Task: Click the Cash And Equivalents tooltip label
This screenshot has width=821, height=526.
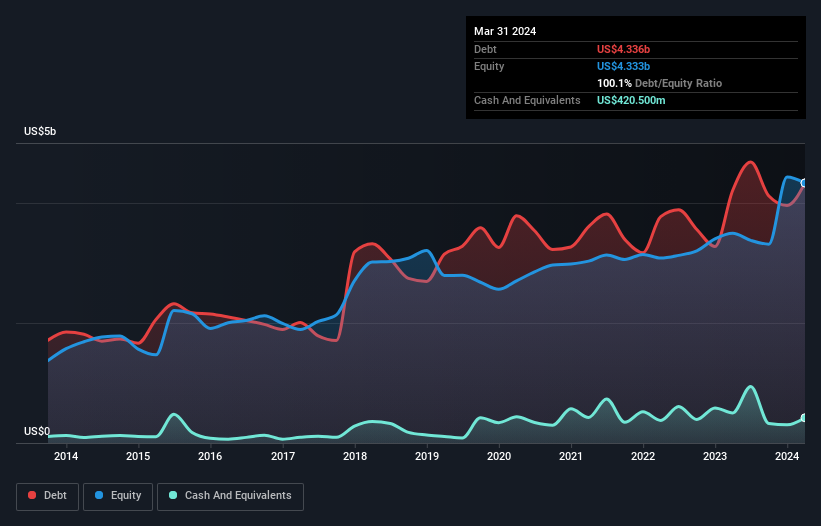Action: click(527, 100)
